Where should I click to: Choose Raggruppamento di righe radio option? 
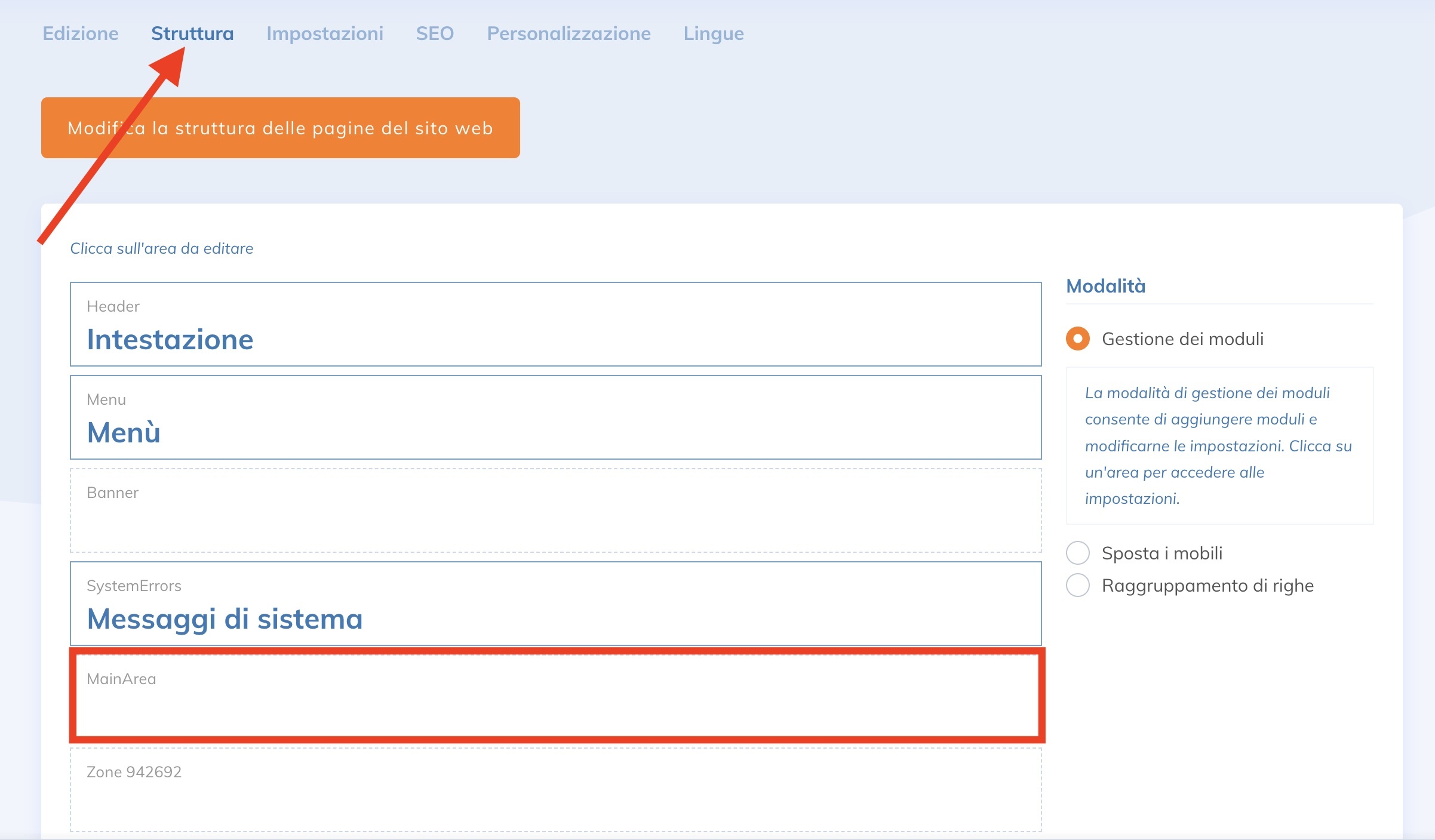point(1078,585)
